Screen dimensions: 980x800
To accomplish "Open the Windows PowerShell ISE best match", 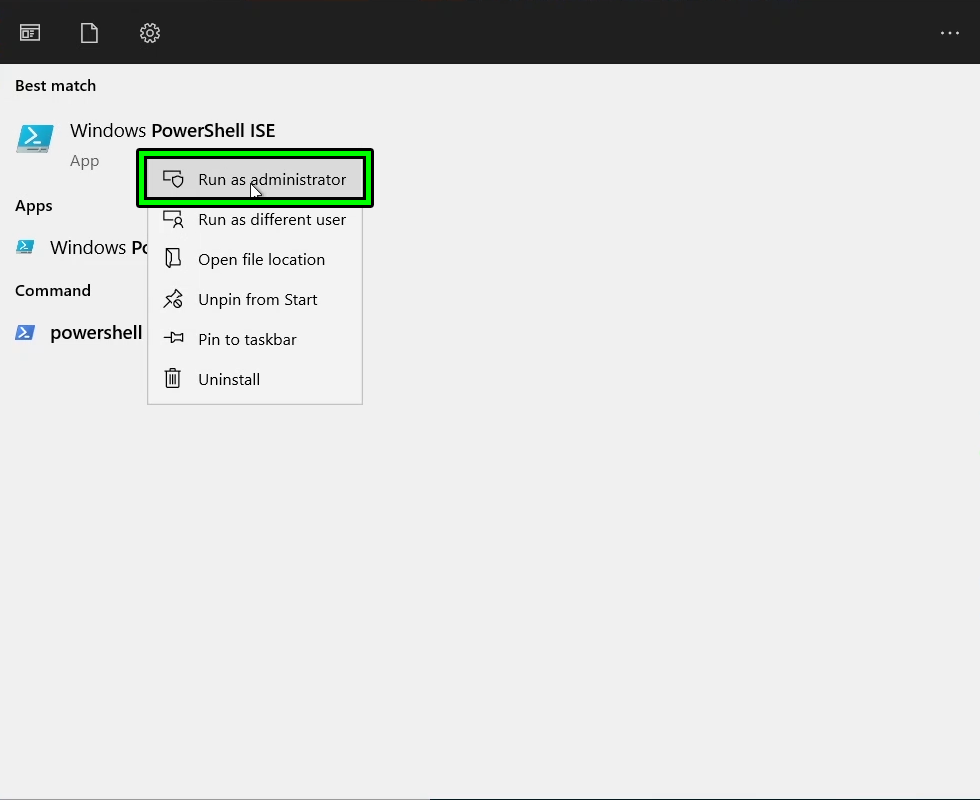I will click(x=172, y=130).
